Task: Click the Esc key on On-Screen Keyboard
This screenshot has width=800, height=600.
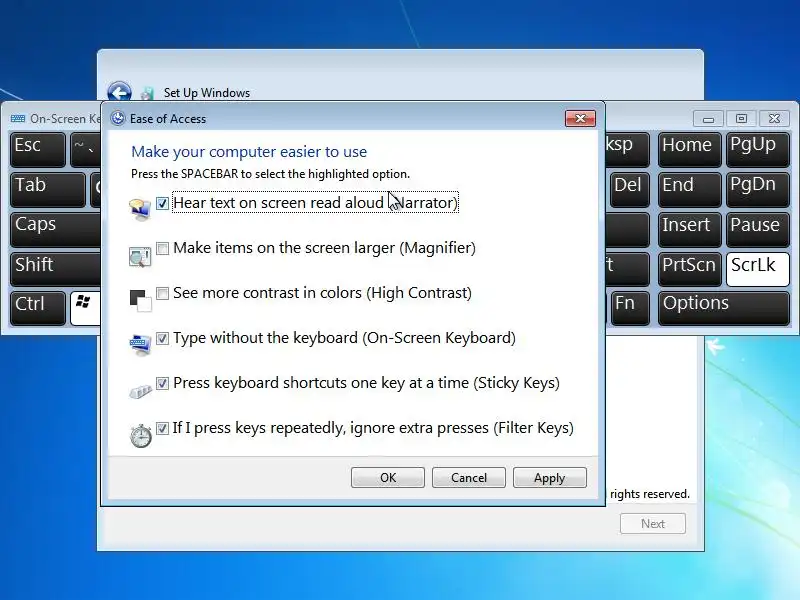Action: [x=38, y=149]
